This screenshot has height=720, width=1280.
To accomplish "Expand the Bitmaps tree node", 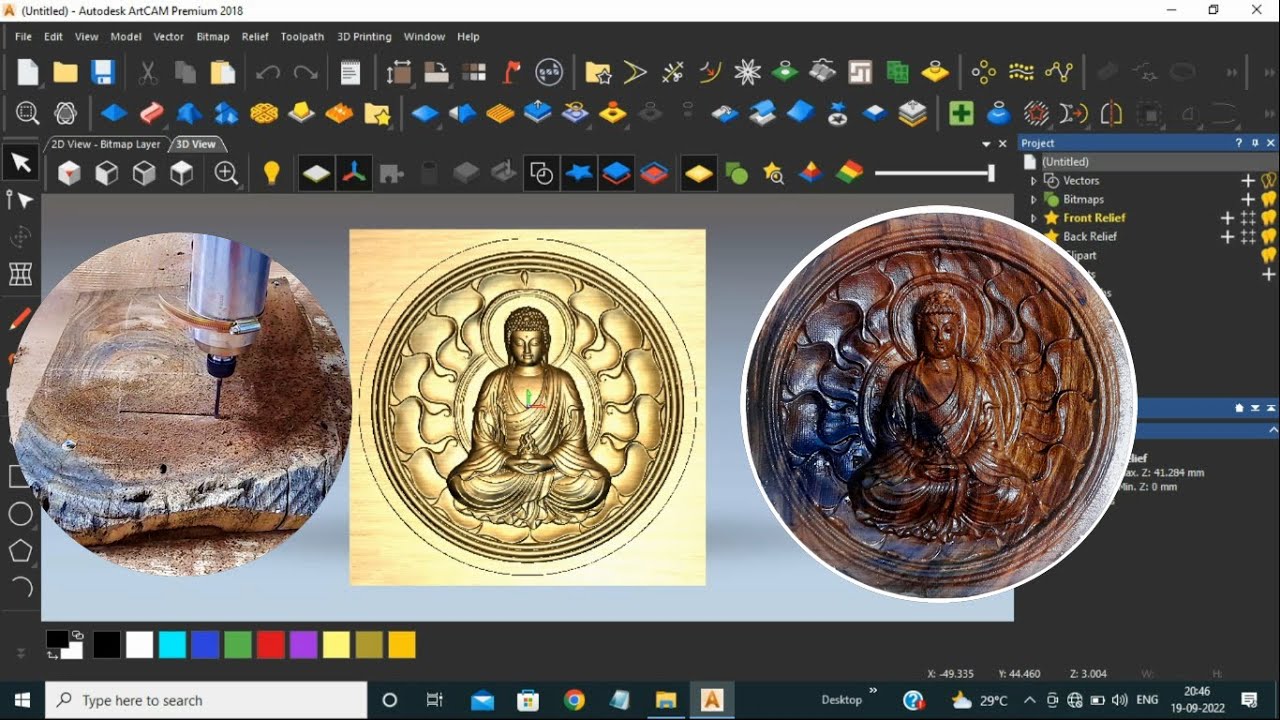I will point(1034,199).
